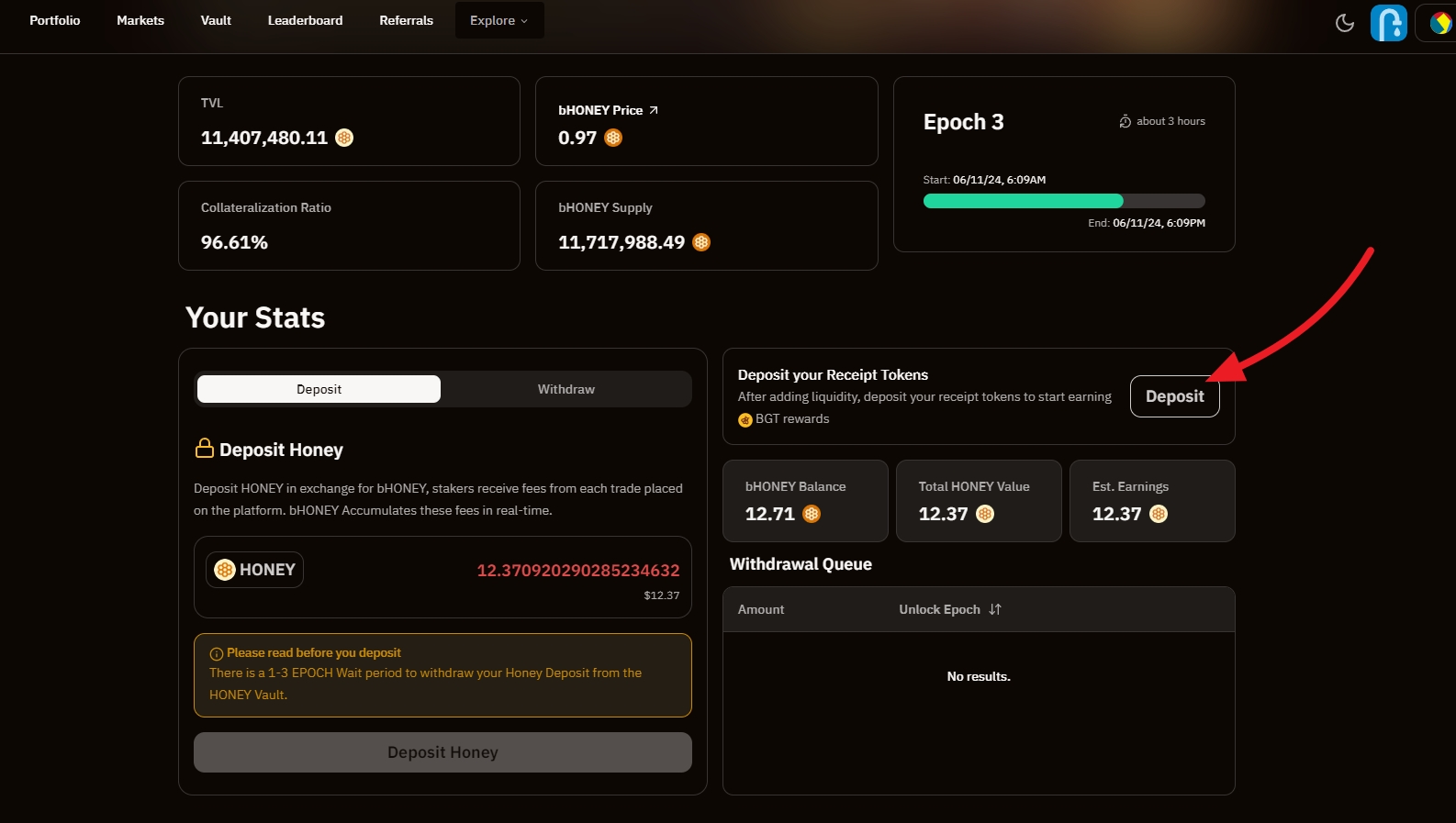The image size is (1456, 823).
Task: Open the bHONEY Price link
Action: click(608, 110)
